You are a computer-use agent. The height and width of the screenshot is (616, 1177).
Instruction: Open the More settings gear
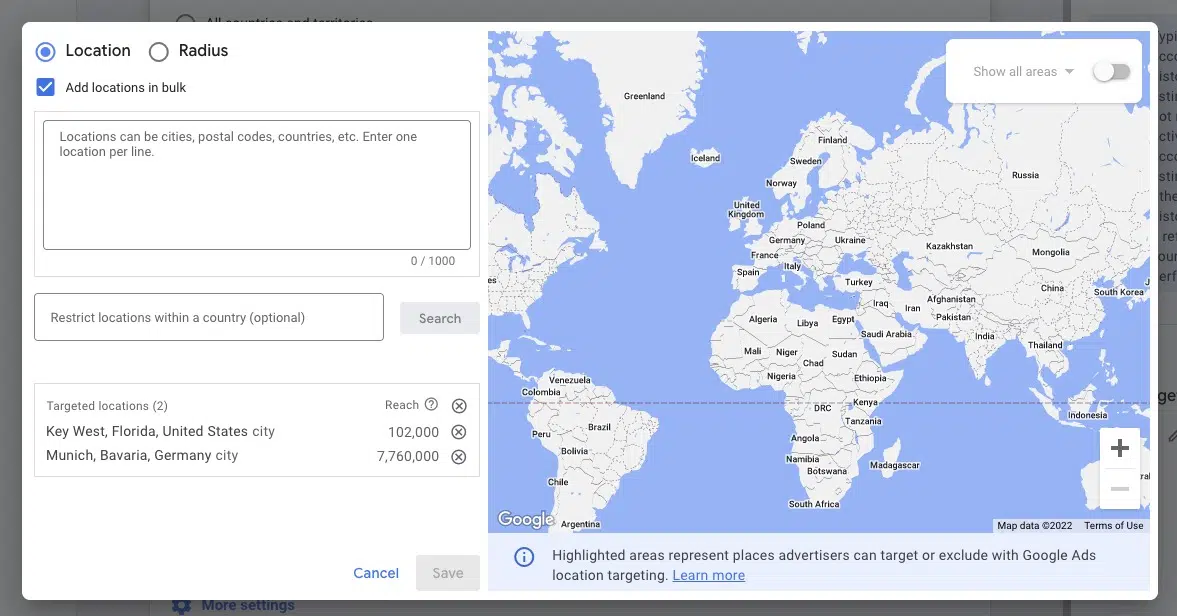pyautogui.click(x=182, y=605)
